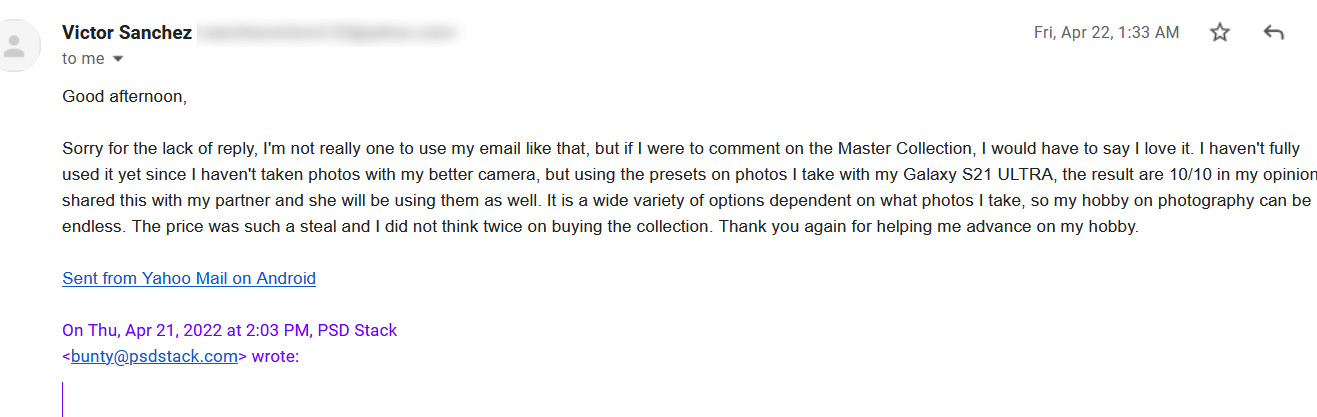The height and width of the screenshot is (417, 1317).
Task: Click the purple quoted-text vertical bar
Action: click(62, 399)
